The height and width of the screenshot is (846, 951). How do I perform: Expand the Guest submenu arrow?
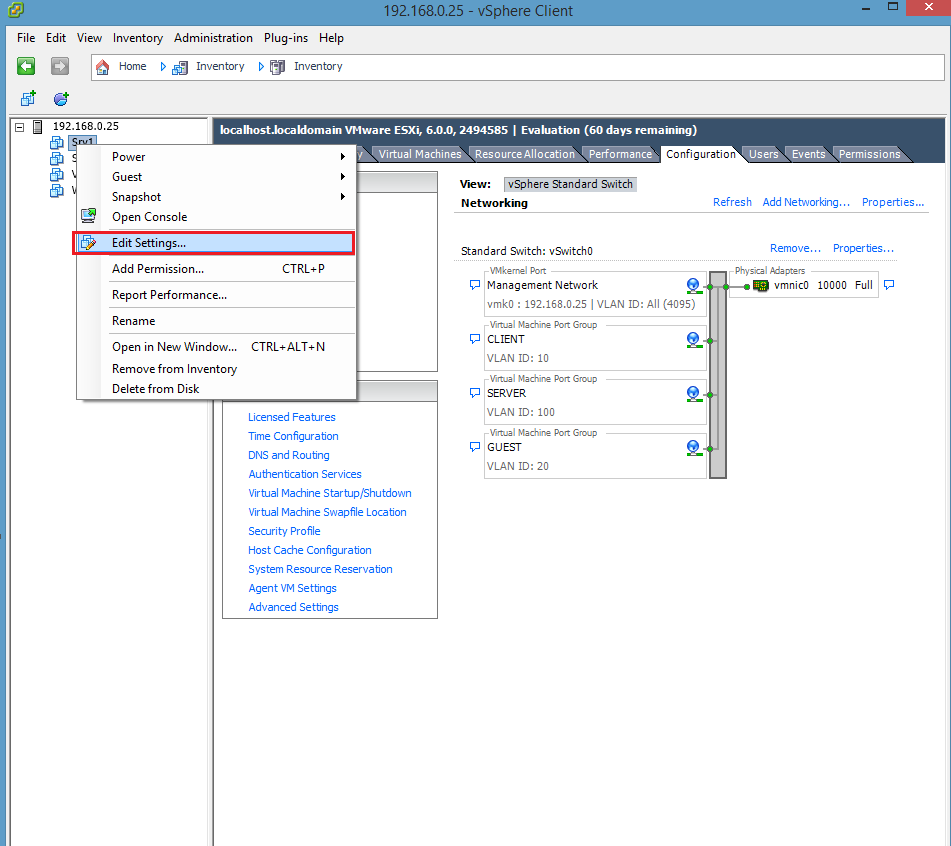click(x=343, y=176)
